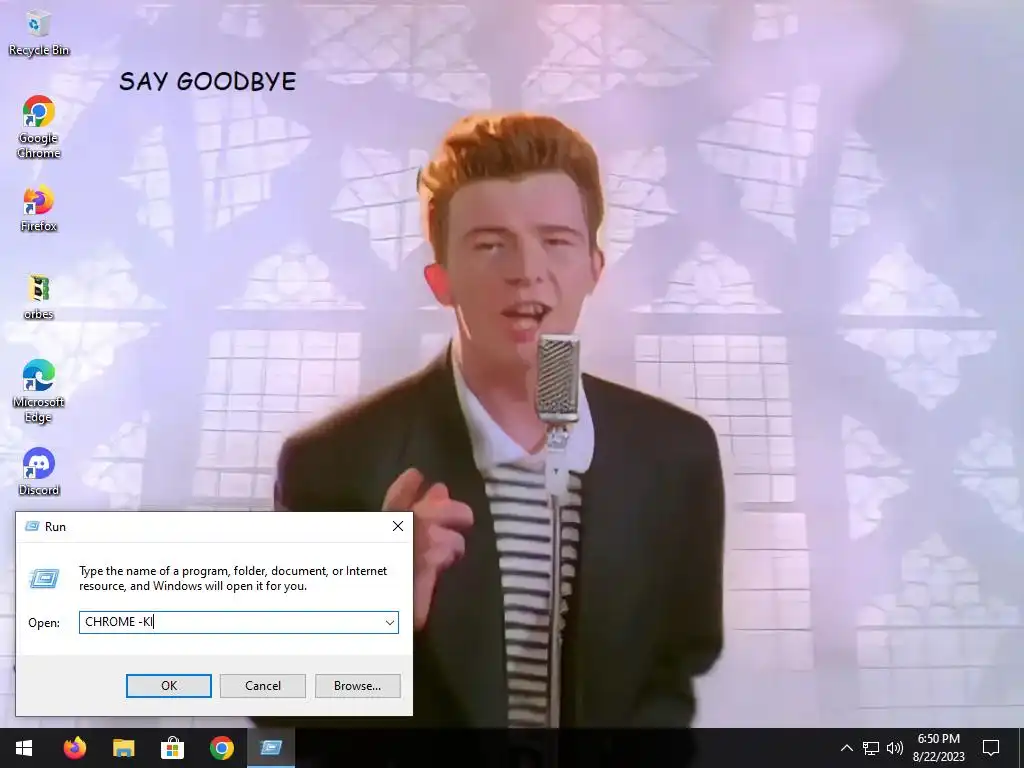Open the Recycle Bin desktop icon
This screenshot has height=768, width=1024.
pyautogui.click(x=39, y=33)
